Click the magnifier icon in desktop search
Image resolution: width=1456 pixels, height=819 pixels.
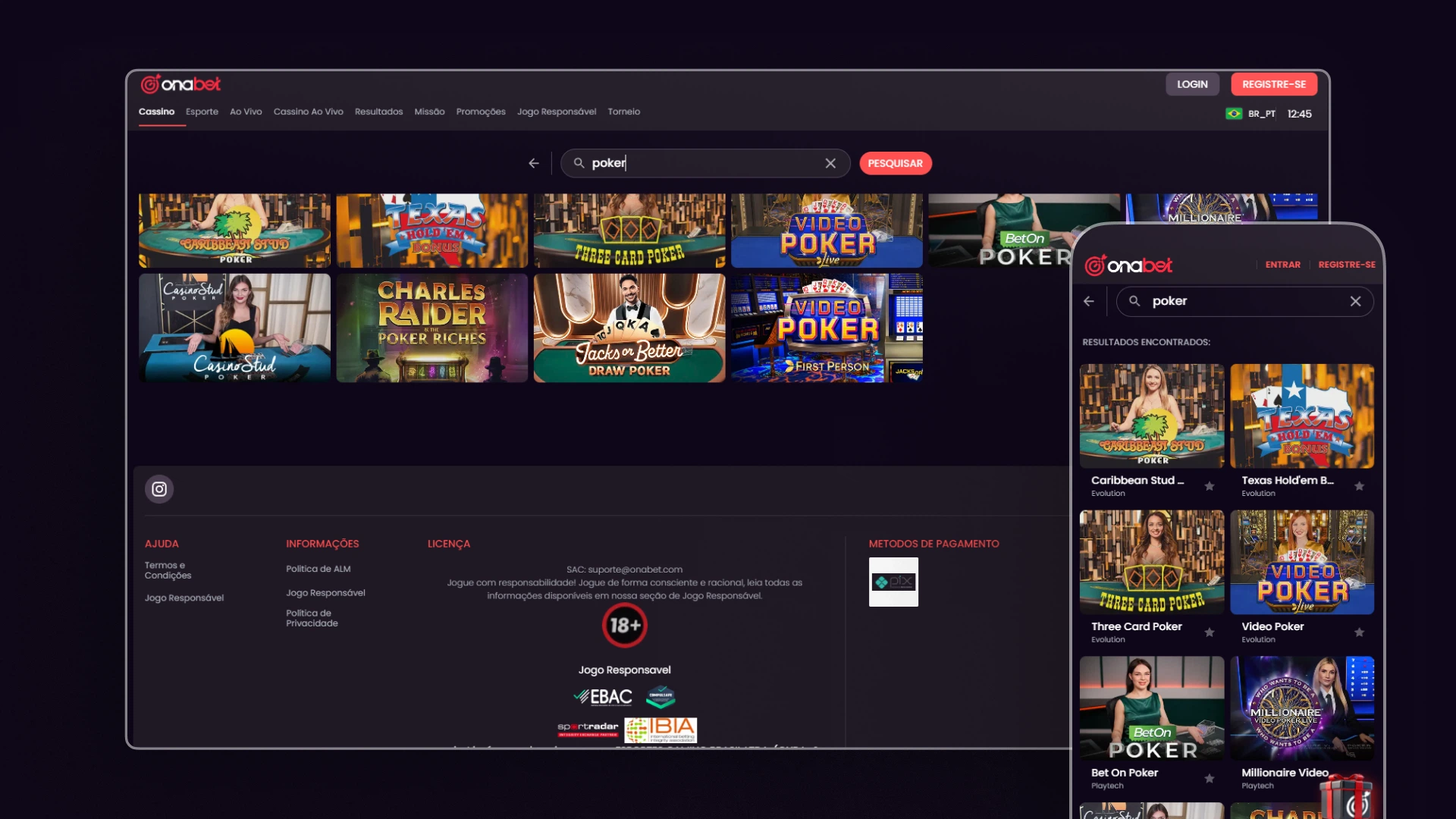579,163
